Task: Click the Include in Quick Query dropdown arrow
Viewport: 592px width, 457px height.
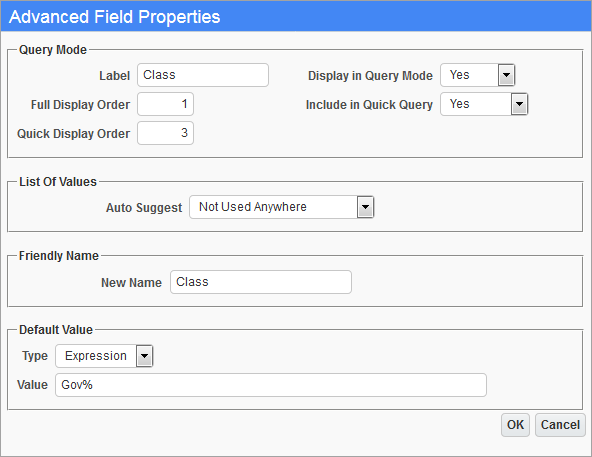Action: [520, 104]
